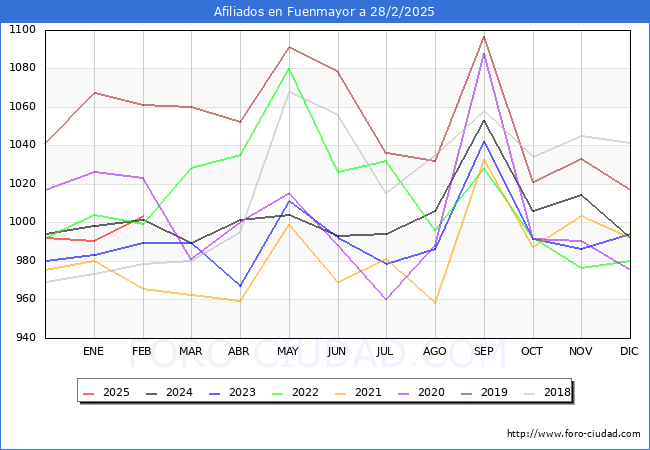Click the NOV month axis label
This screenshot has height=450, width=650.
click(x=580, y=351)
